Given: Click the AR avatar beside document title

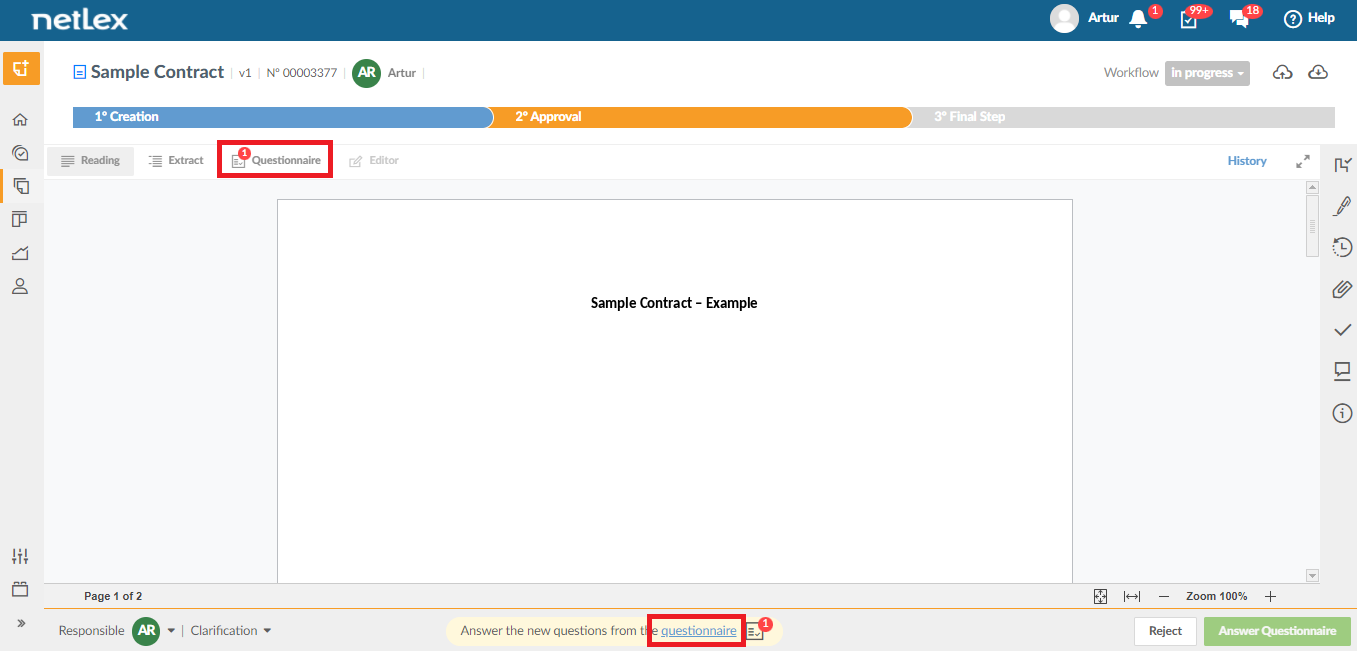Looking at the screenshot, I should 367,73.
